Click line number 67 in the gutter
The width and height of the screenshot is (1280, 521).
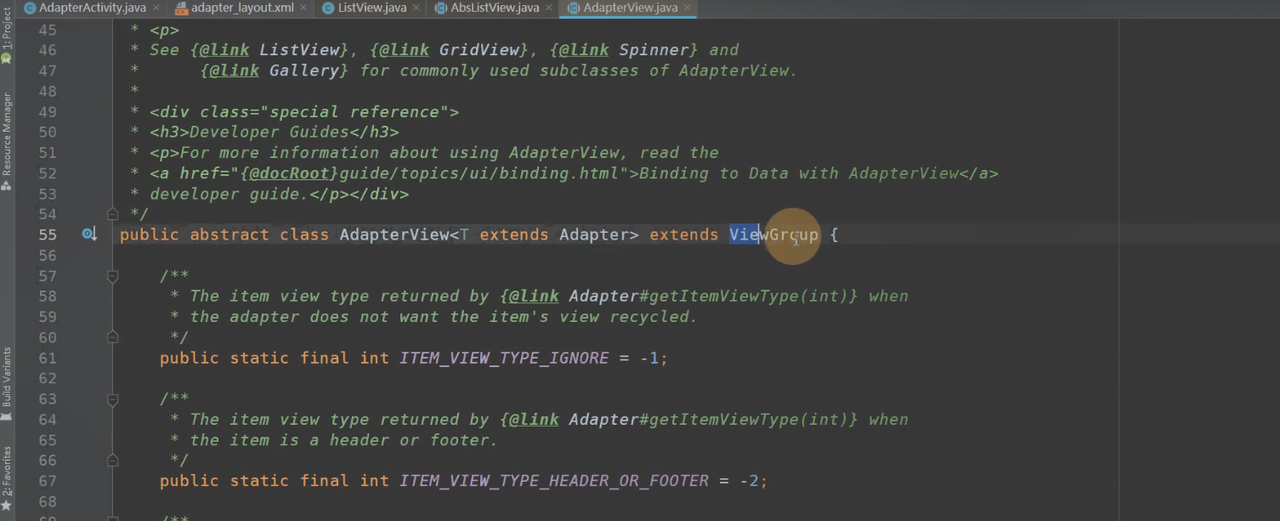point(47,481)
